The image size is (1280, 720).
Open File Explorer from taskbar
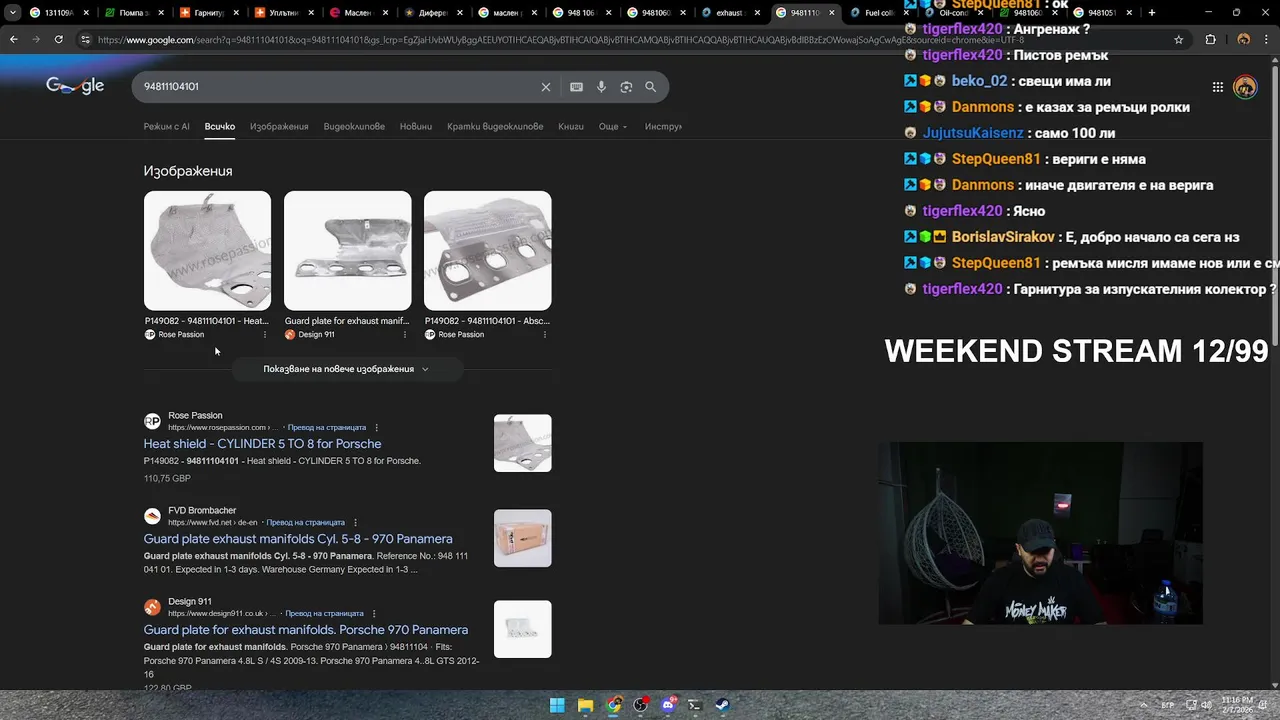pos(586,705)
